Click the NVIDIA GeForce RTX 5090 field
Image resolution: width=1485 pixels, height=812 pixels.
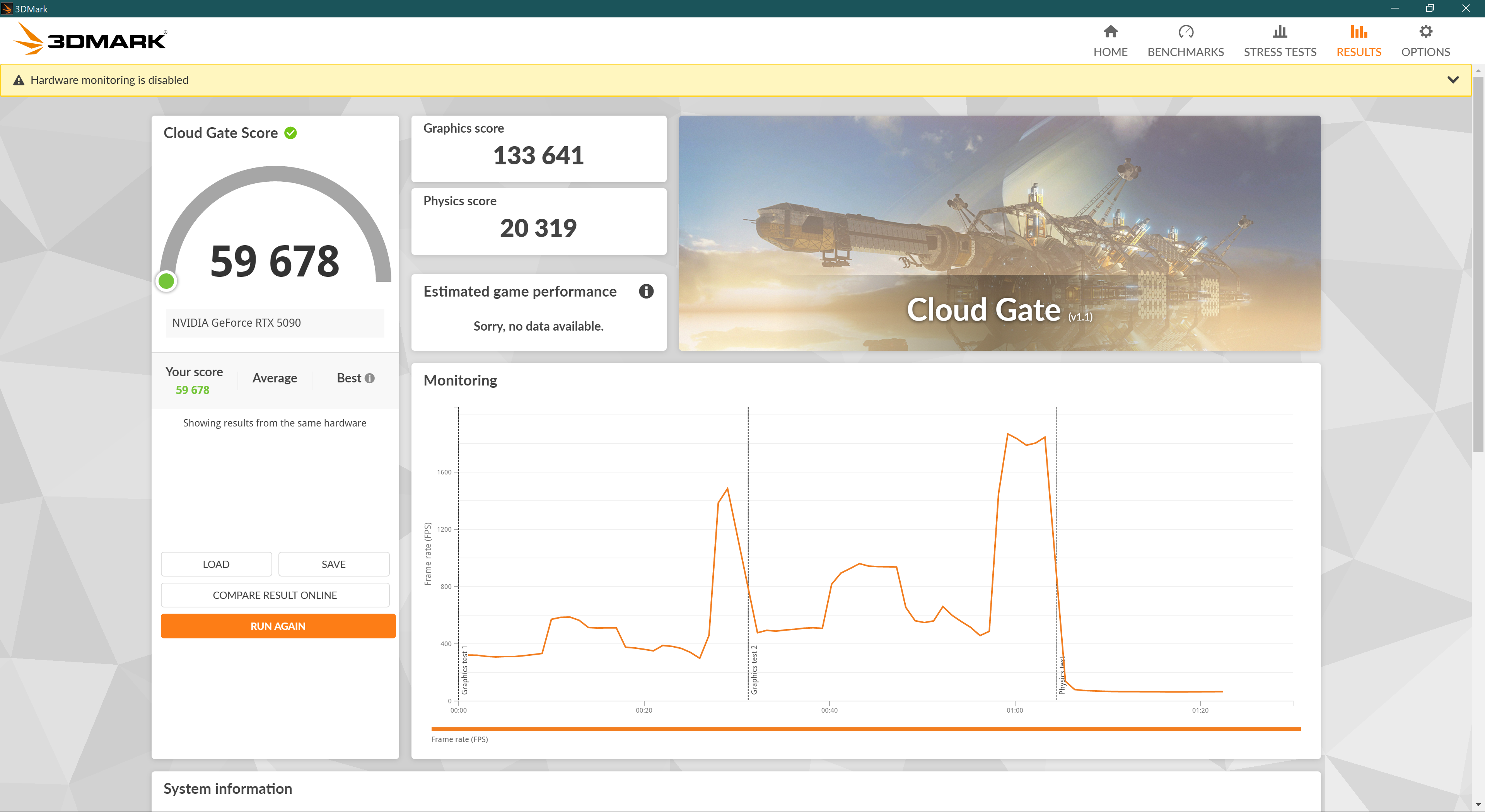click(x=275, y=323)
